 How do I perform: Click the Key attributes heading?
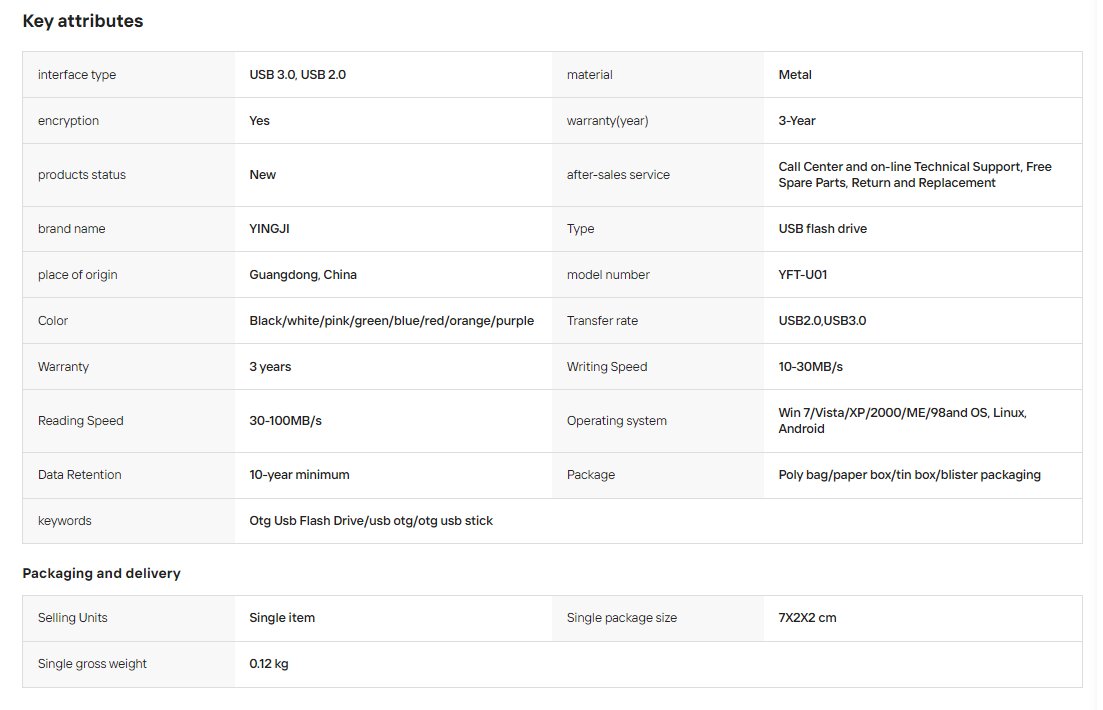[x=82, y=21]
